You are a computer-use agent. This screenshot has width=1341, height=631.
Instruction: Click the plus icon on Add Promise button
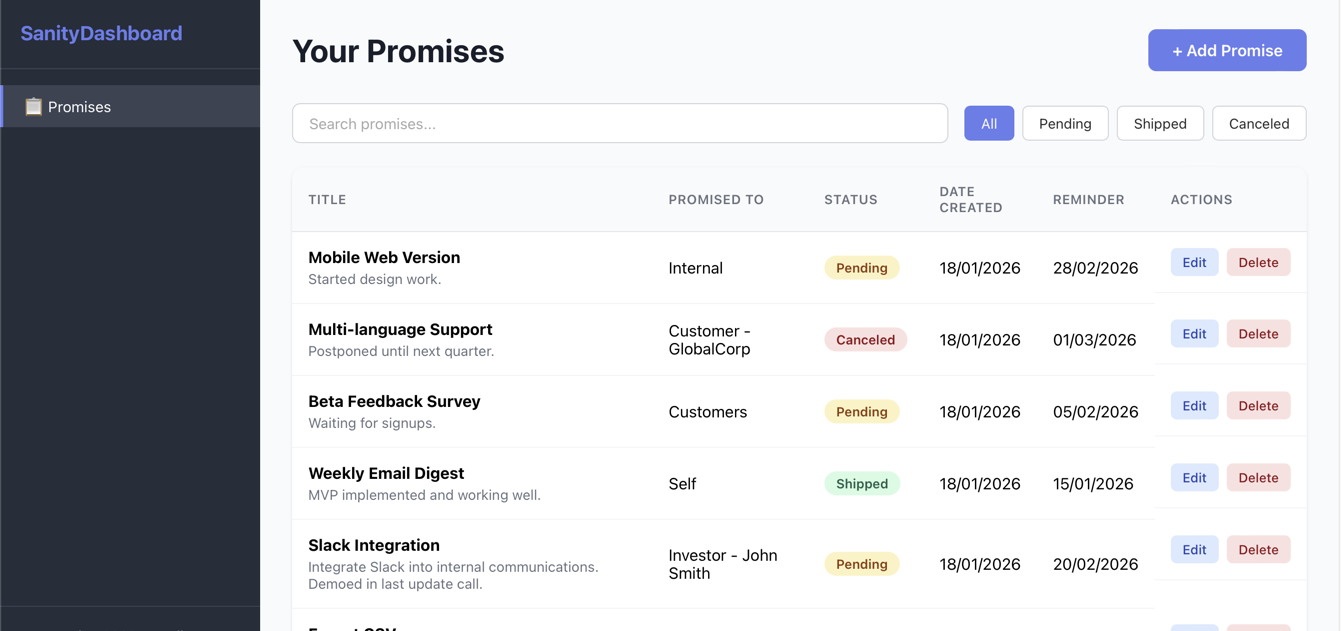pyautogui.click(x=1177, y=50)
